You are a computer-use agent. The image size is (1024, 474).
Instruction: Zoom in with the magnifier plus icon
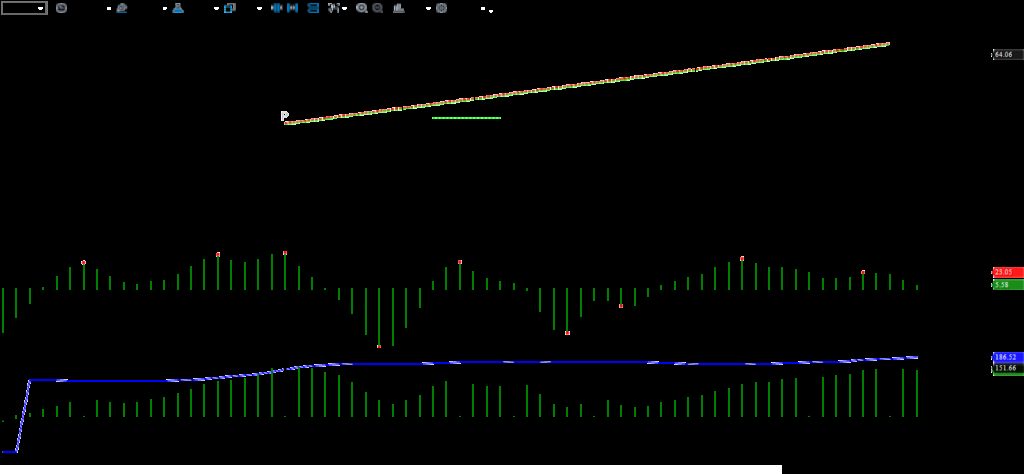(x=362, y=8)
